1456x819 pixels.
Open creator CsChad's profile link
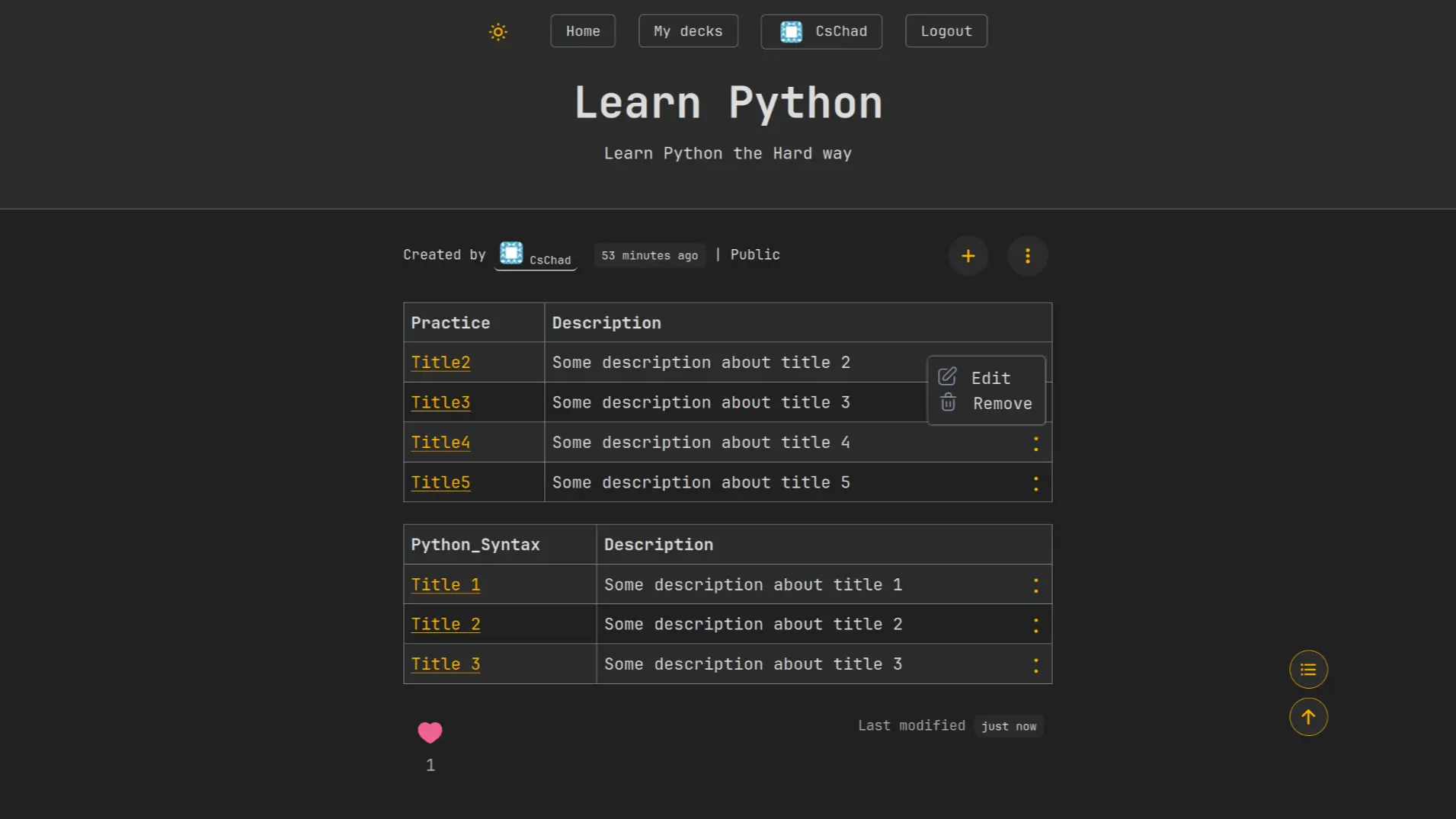pyautogui.click(x=536, y=255)
